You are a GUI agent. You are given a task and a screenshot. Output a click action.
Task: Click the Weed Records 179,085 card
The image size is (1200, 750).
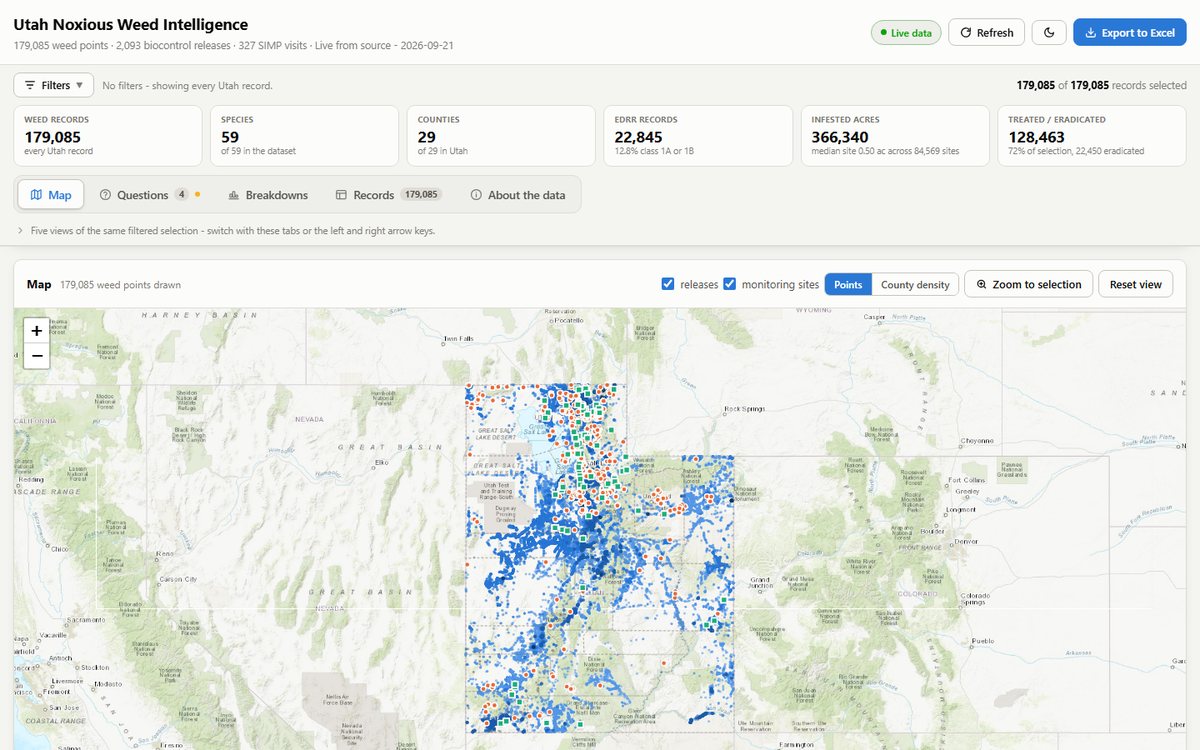[x=108, y=136]
